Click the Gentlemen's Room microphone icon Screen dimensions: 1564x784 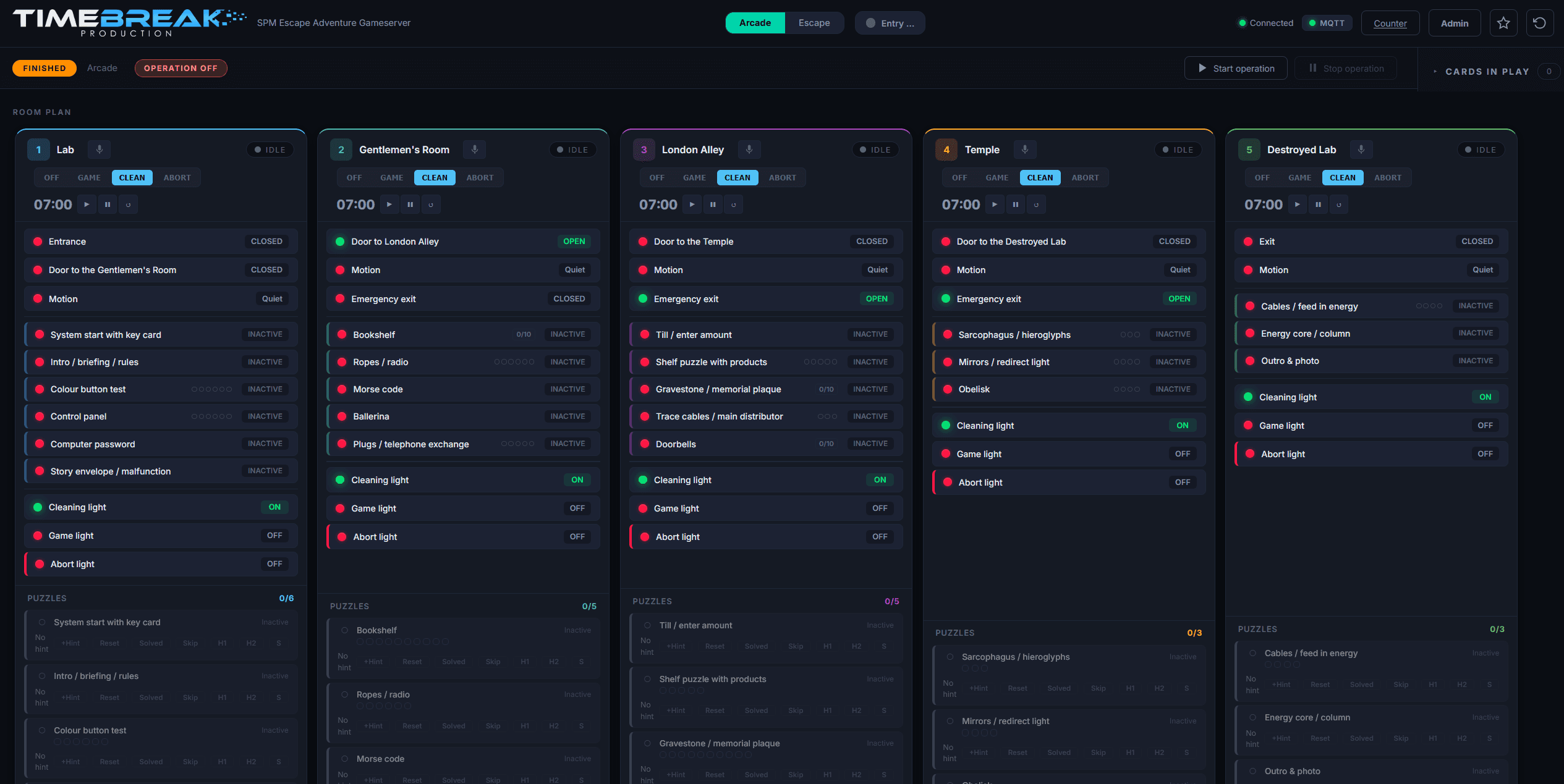(x=475, y=150)
